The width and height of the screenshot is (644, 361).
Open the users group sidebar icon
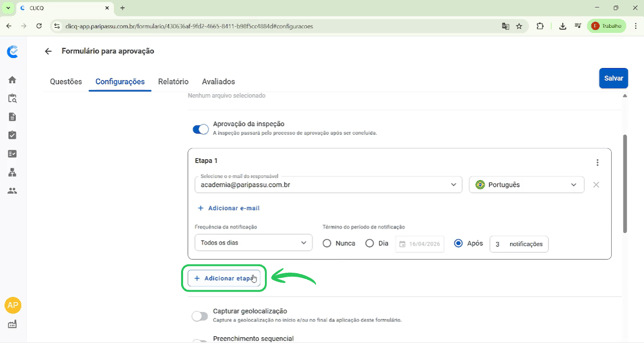click(12, 191)
